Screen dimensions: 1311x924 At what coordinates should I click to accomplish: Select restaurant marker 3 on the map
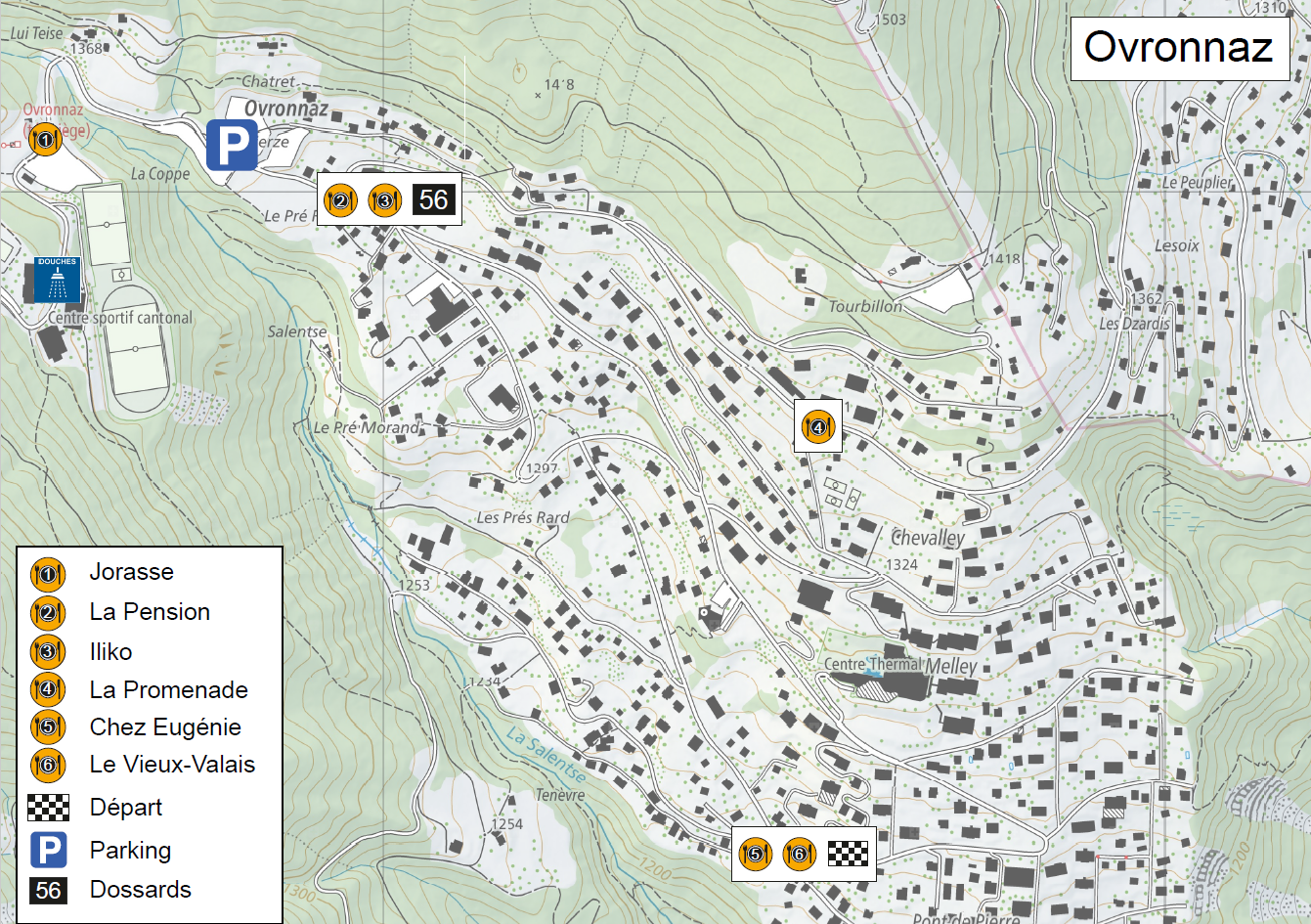tap(384, 200)
